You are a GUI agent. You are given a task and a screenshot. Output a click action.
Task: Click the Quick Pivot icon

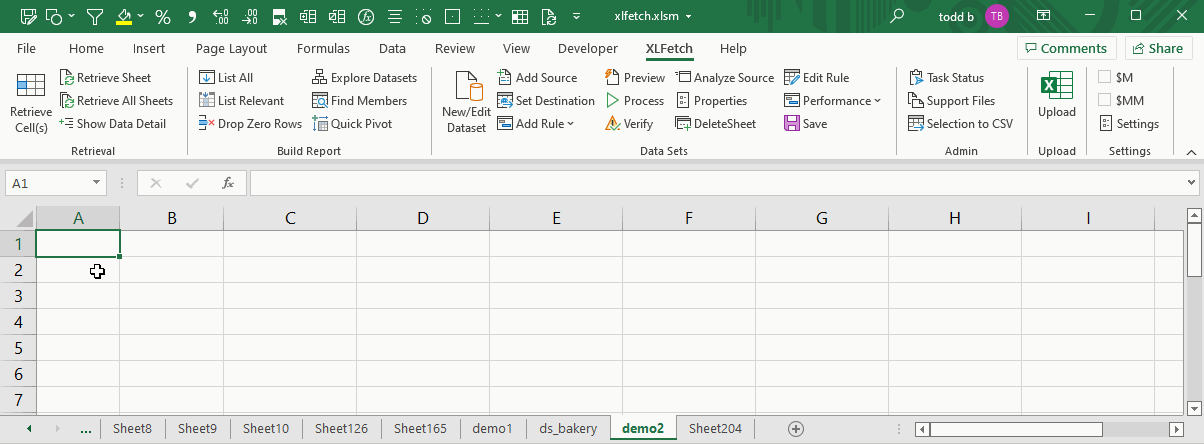pos(320,124)
